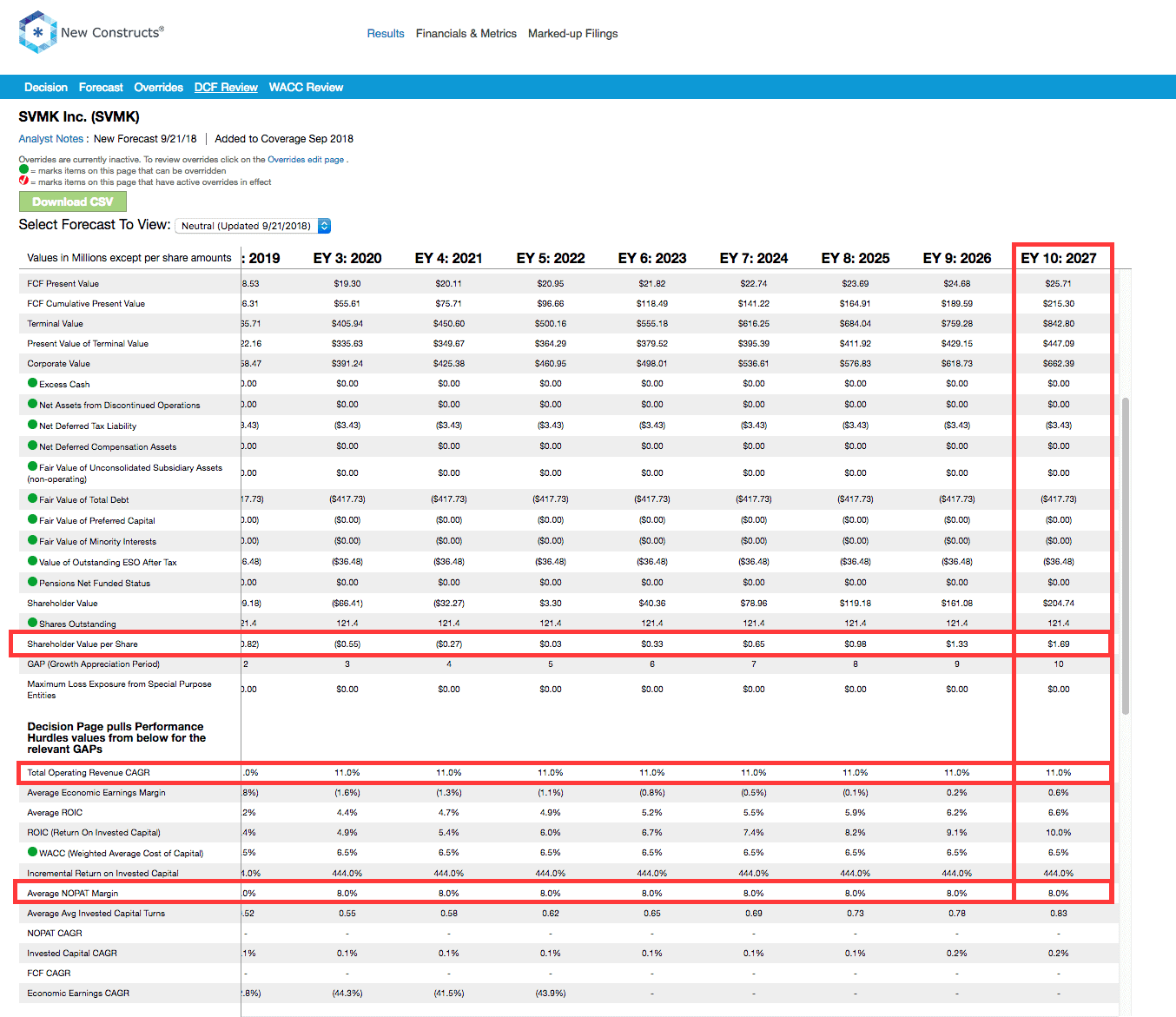The height and width of the screenshot is (1017, 1176).
Task: Click the $215.30 FCF Cumulative Present Value cell
Action: [x=1059, y=304]
